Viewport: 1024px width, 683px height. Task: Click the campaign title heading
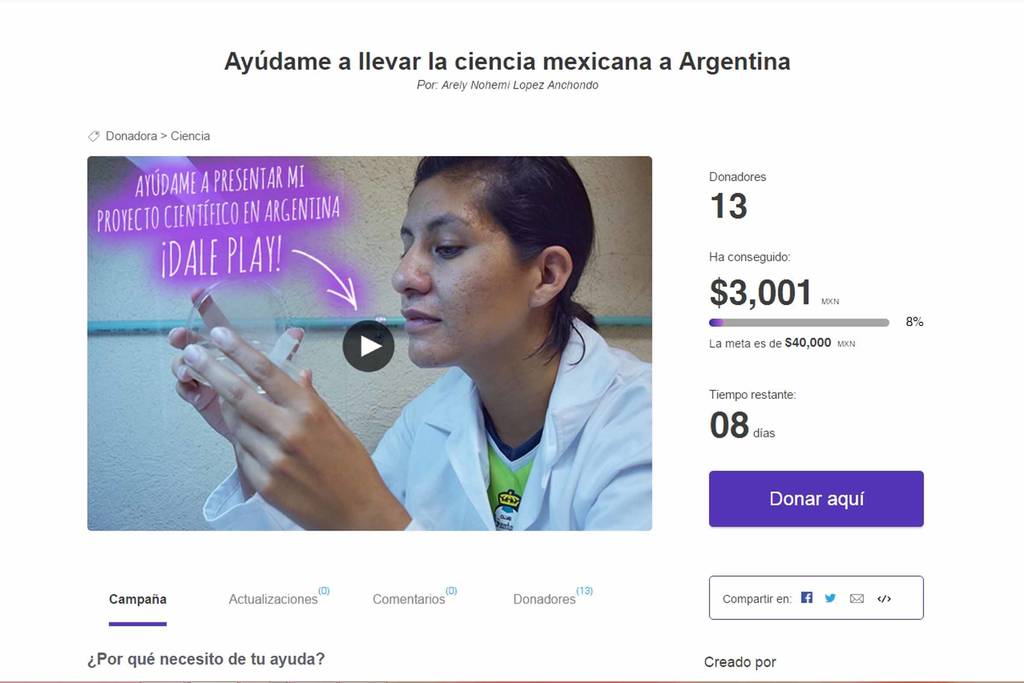(507, 61)
